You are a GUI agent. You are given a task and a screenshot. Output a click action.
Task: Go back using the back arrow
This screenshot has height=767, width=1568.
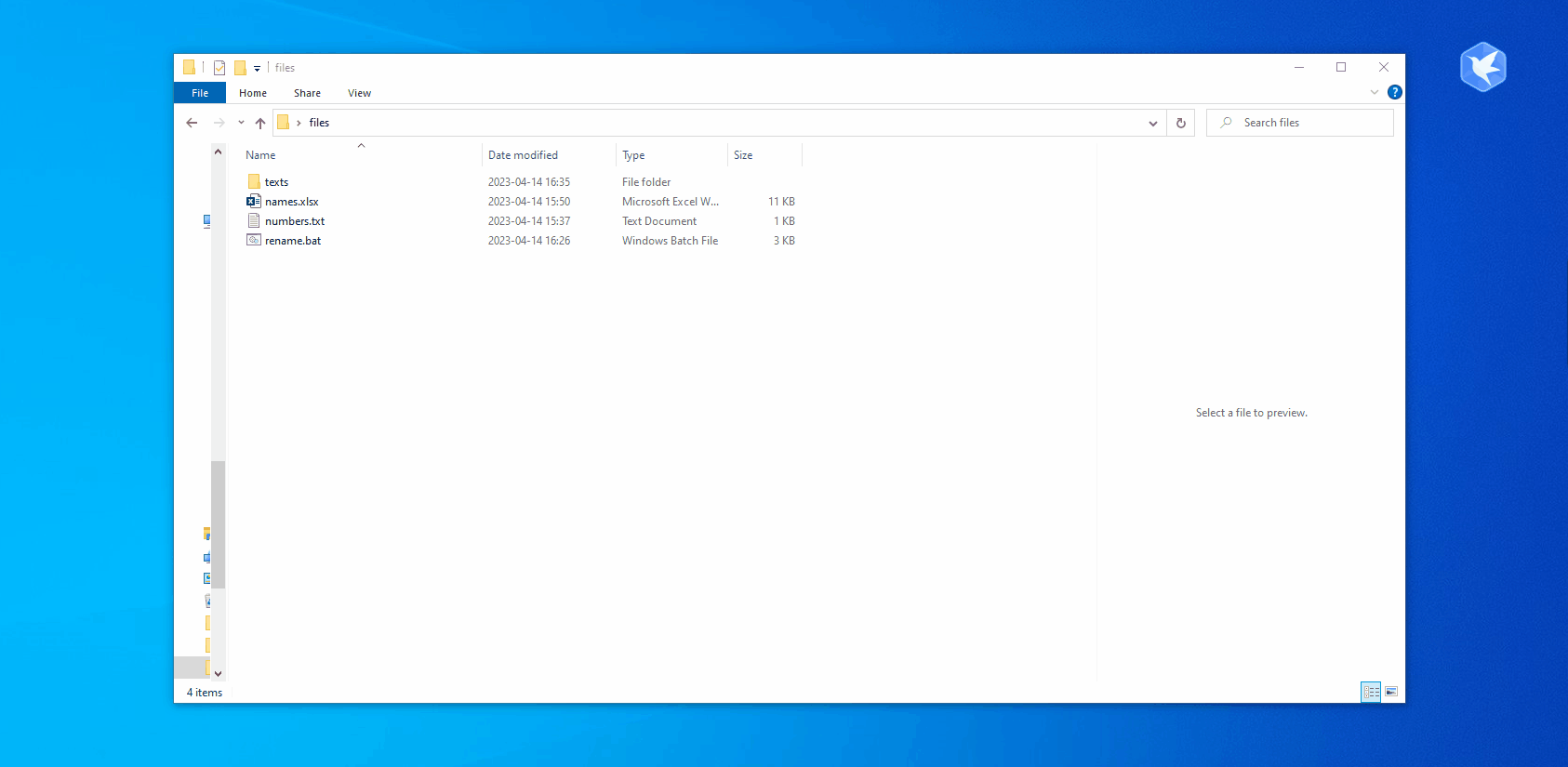pos(192,123)
